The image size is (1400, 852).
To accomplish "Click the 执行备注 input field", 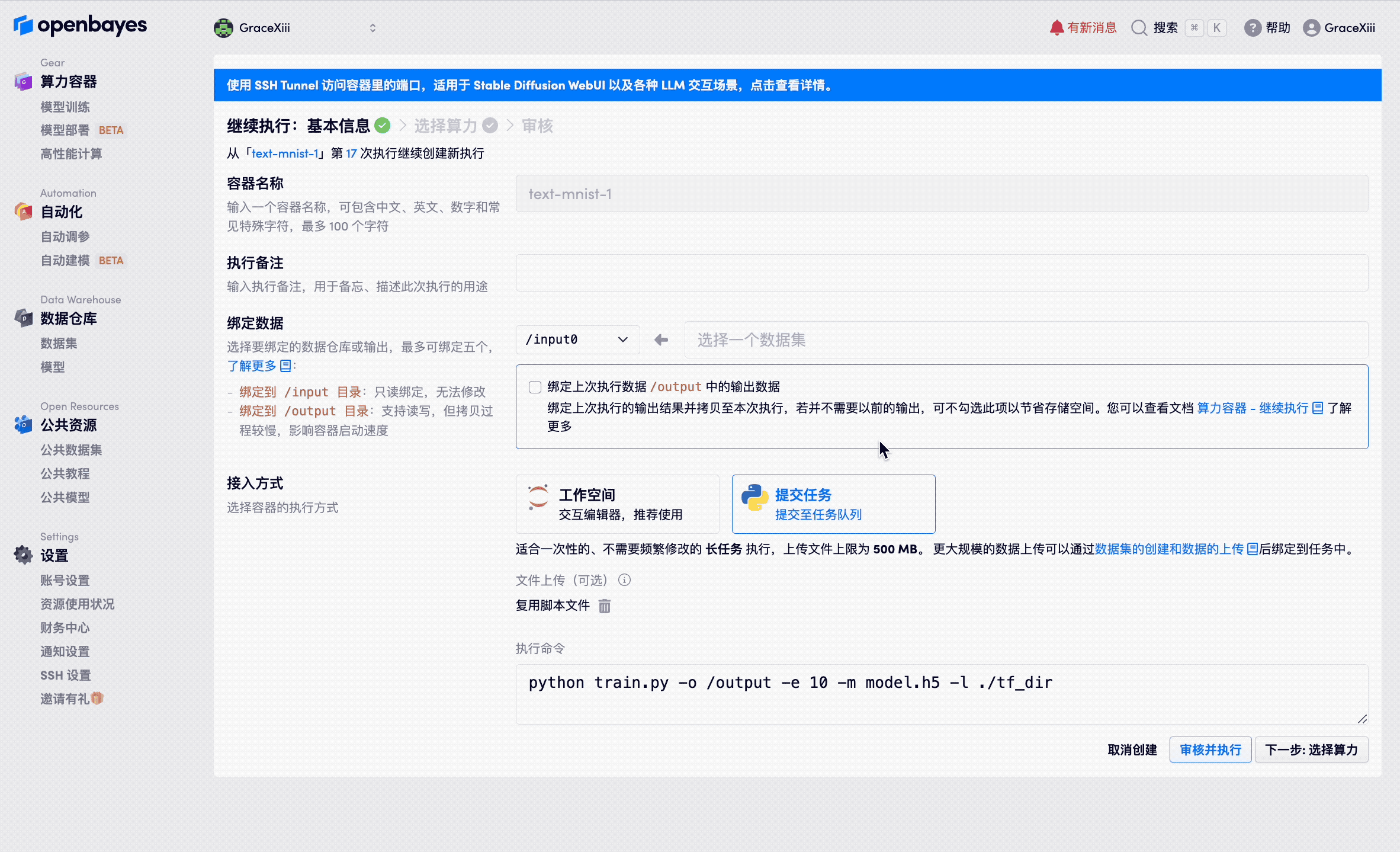I will (x=942, y=273).
